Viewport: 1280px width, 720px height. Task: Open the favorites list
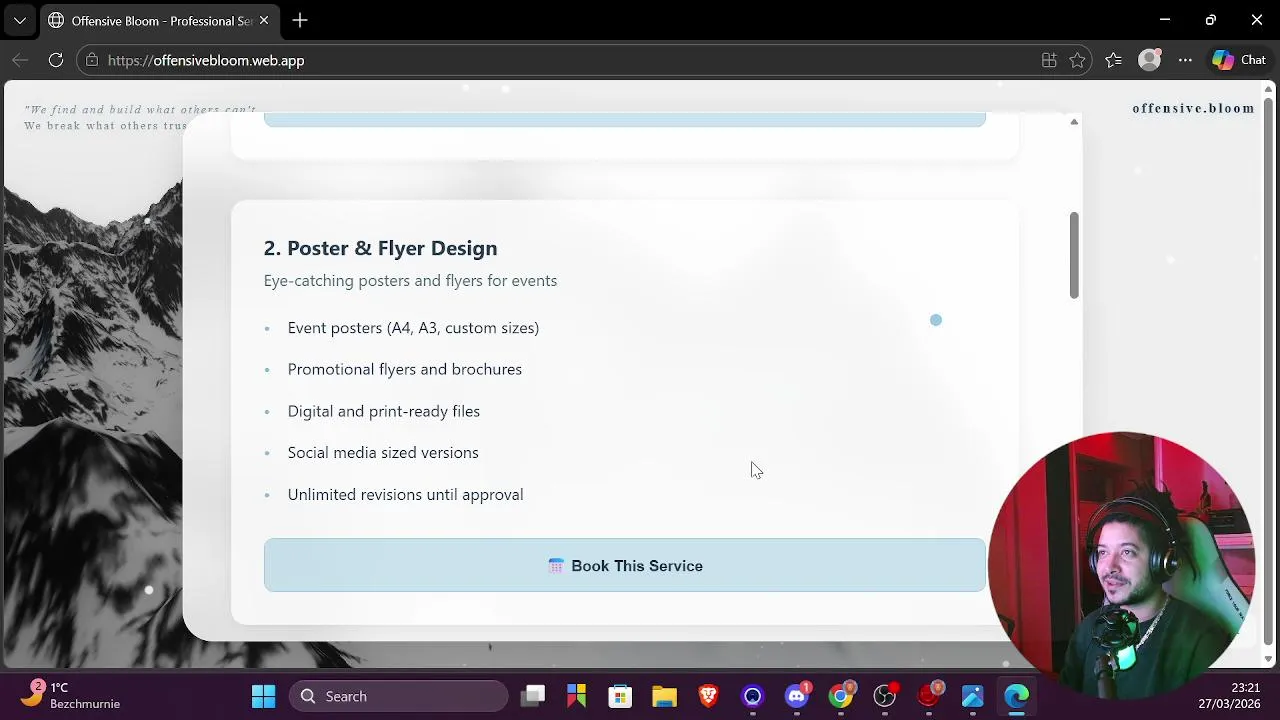point(1113,60)
